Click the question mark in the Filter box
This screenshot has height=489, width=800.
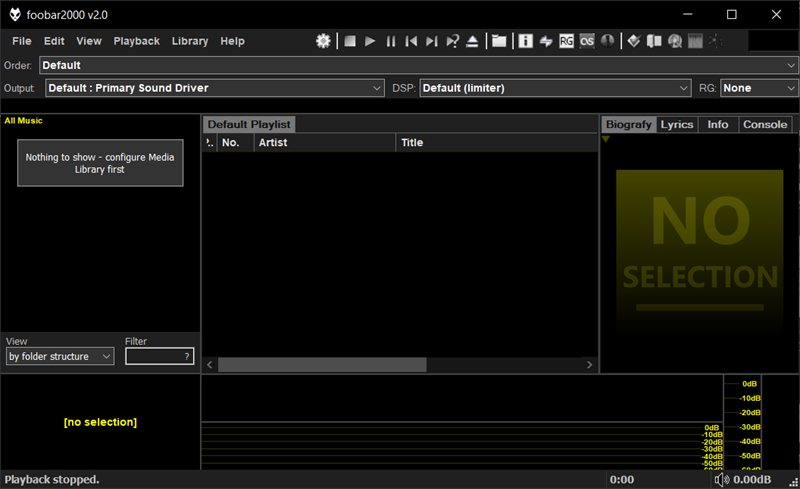click(187, 356)
